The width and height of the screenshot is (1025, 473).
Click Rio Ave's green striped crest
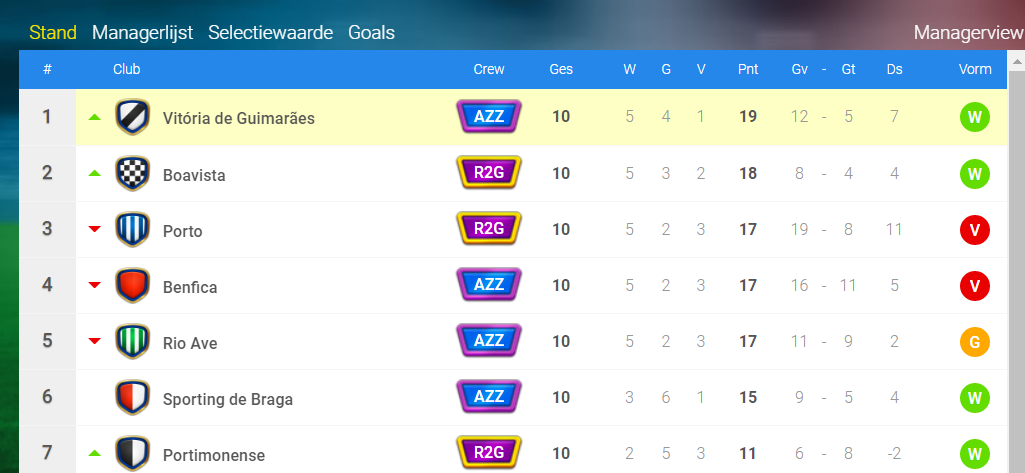click(x=133, y=342)
